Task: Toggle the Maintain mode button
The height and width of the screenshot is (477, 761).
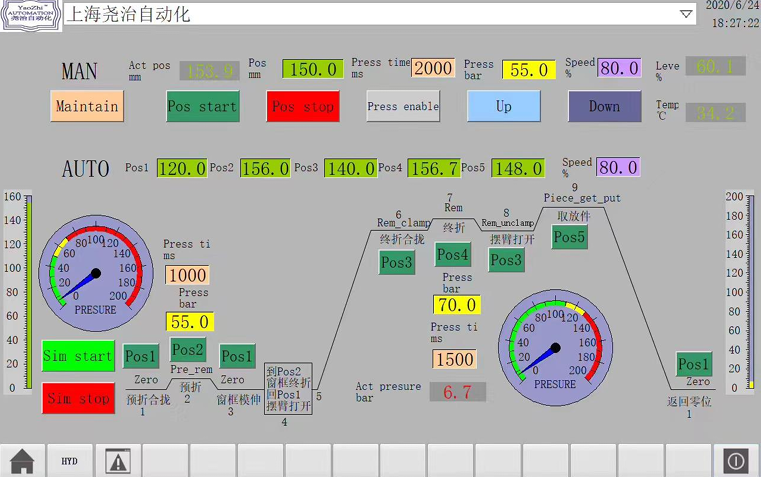Action: click(x=87, y=106)
